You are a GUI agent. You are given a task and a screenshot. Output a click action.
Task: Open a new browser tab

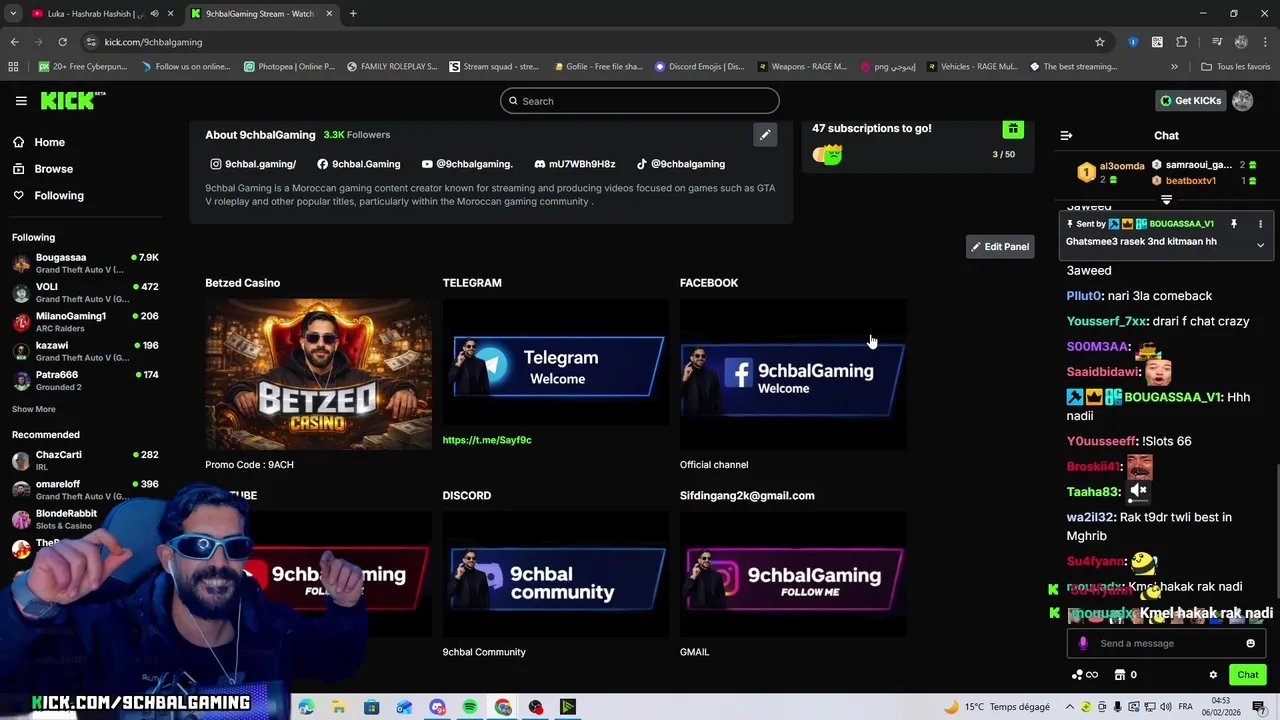353,14
